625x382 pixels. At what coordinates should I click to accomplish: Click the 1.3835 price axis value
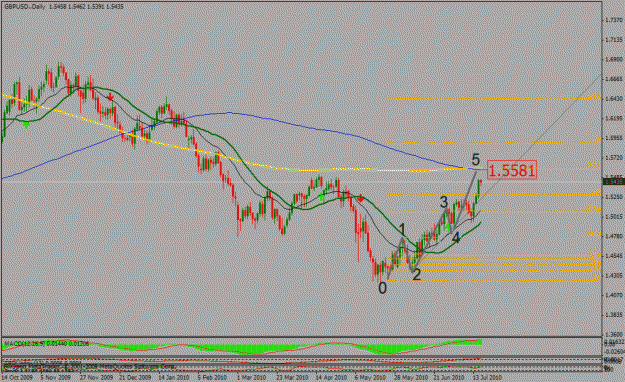(x=614, y=315)
